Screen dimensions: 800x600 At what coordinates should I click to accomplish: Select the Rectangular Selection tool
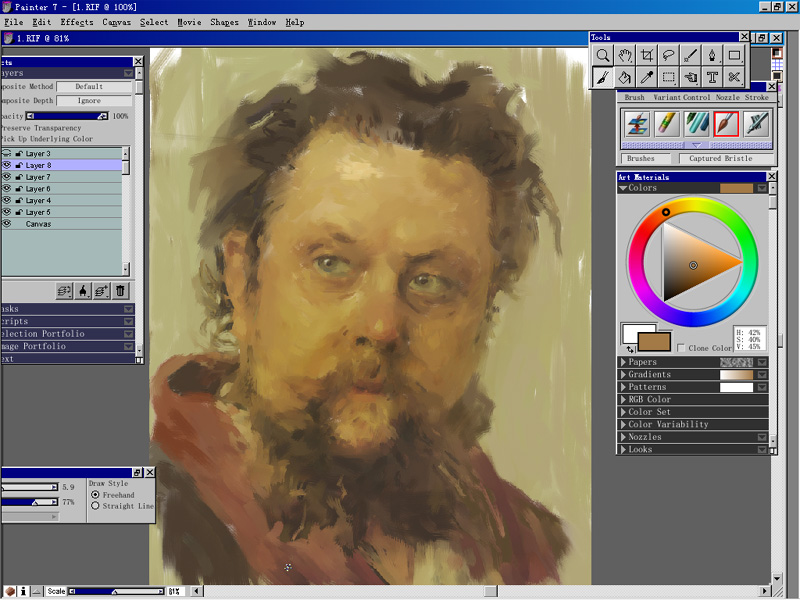click(x=668, y=77)
